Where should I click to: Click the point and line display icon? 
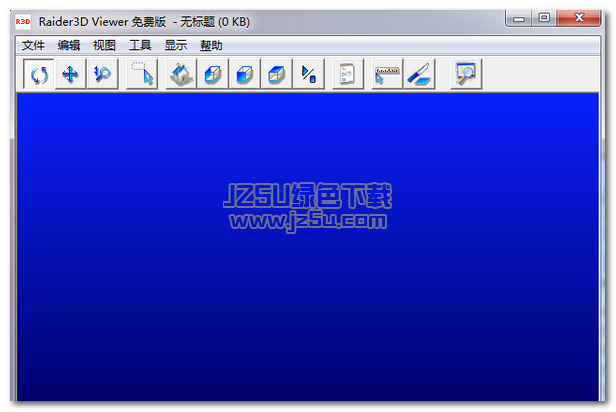[x=308, y=74]
